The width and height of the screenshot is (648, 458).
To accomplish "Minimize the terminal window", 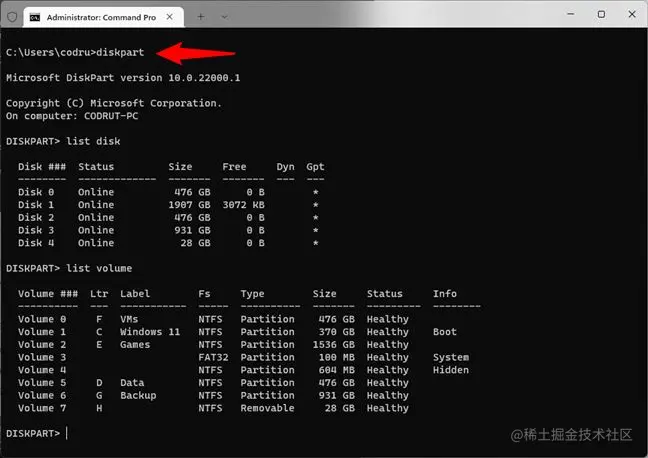I will (571, 14).
